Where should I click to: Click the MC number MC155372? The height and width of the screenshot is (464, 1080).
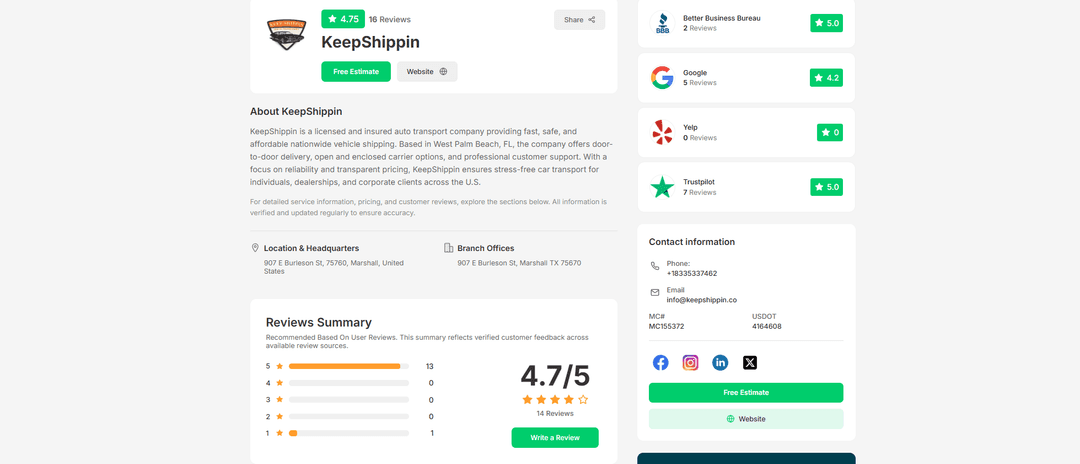coord(667,326)
